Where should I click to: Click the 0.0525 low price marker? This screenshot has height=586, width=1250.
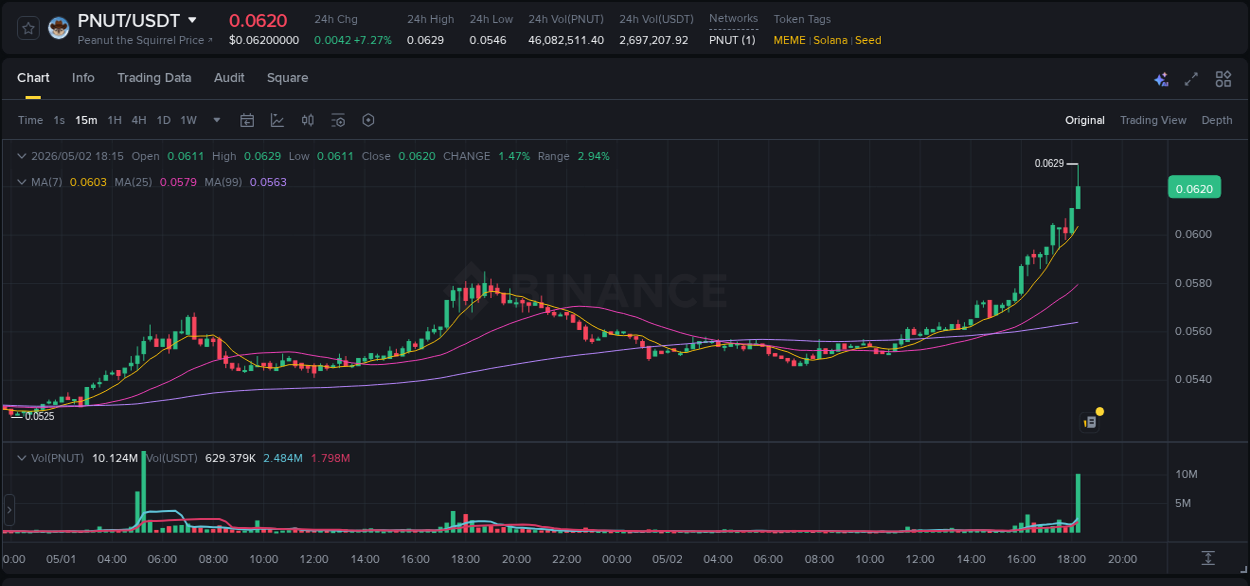[39, 416]
